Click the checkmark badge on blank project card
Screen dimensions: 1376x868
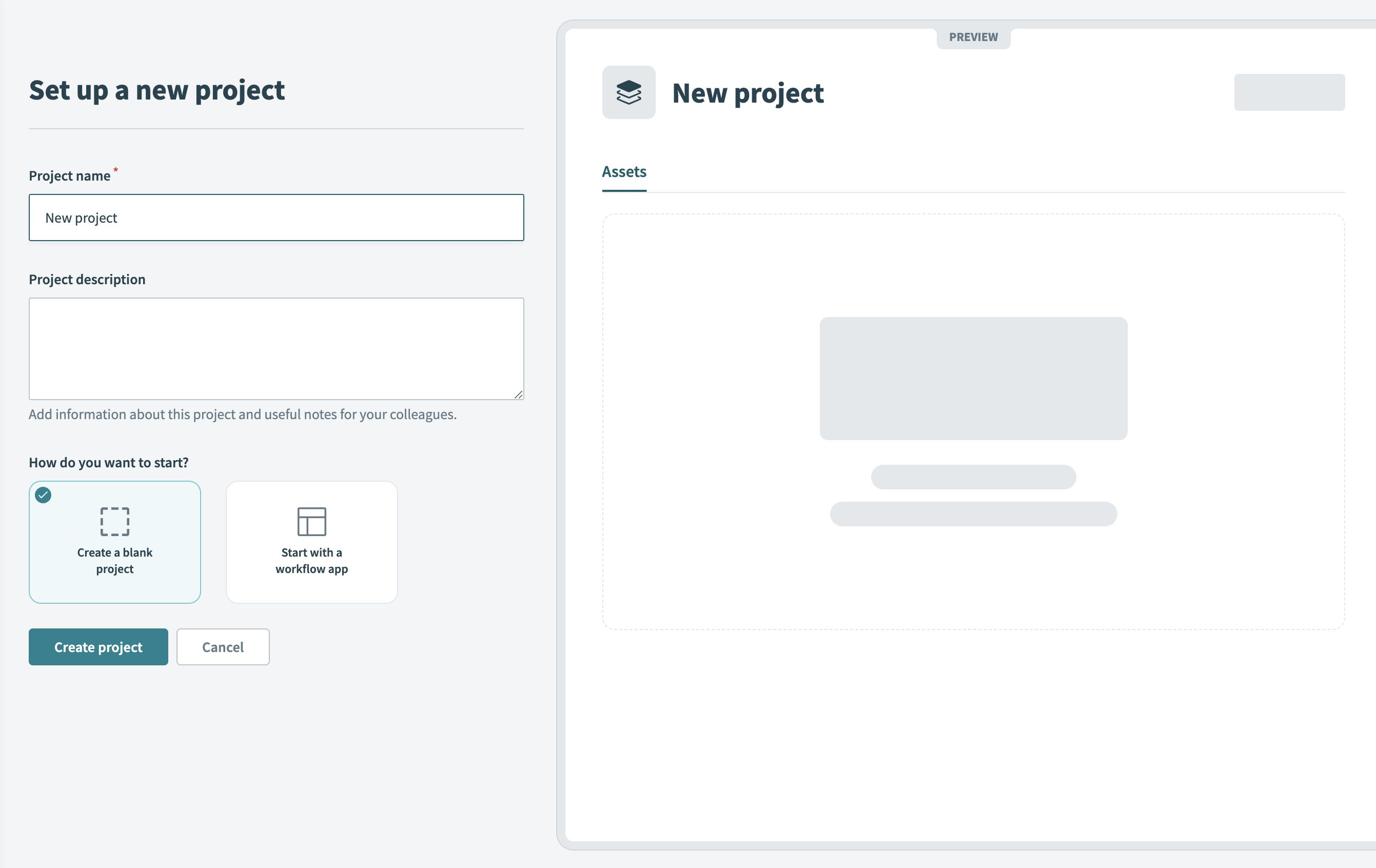[42, 496]
